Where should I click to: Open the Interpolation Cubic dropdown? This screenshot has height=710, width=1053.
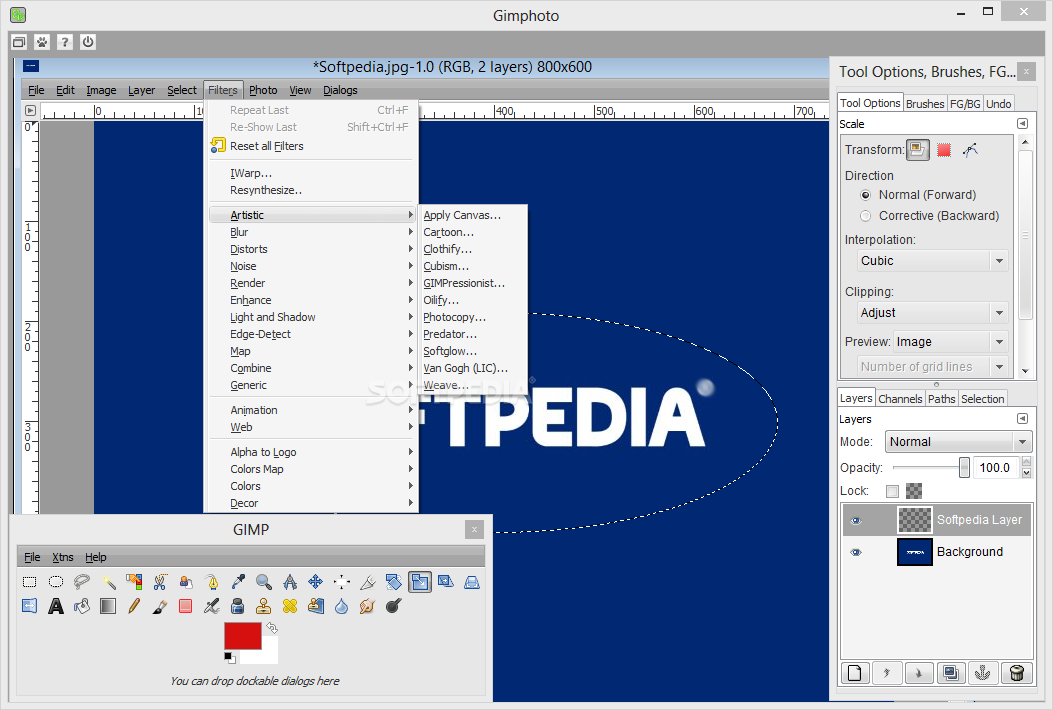(x=932, y=261)
